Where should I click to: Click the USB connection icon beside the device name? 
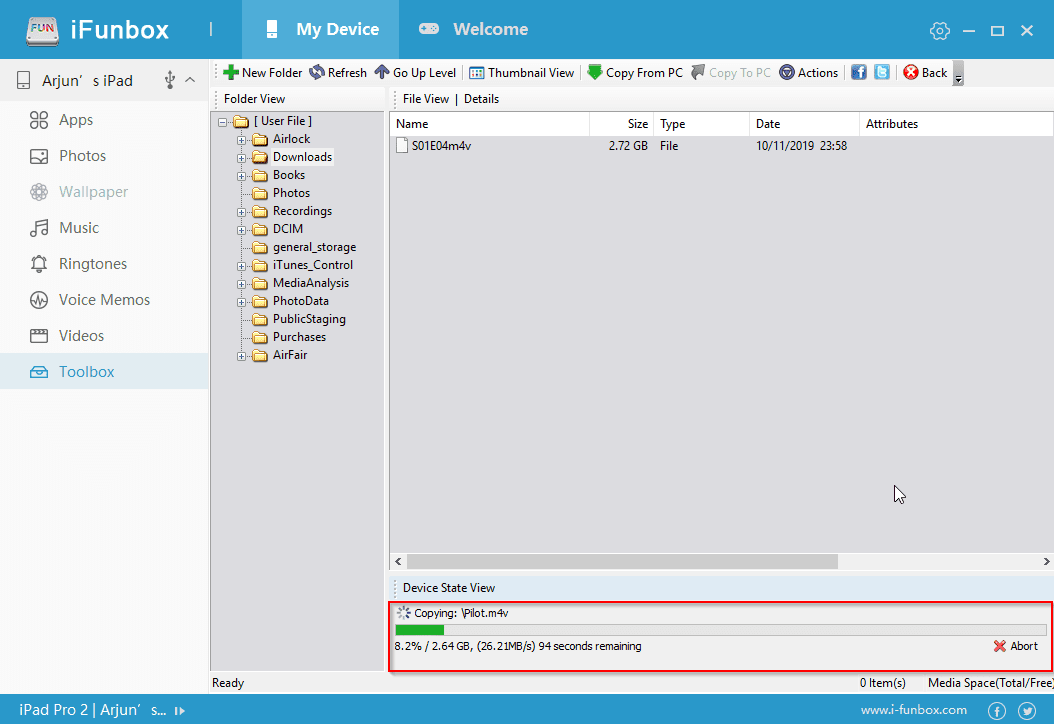169,81
